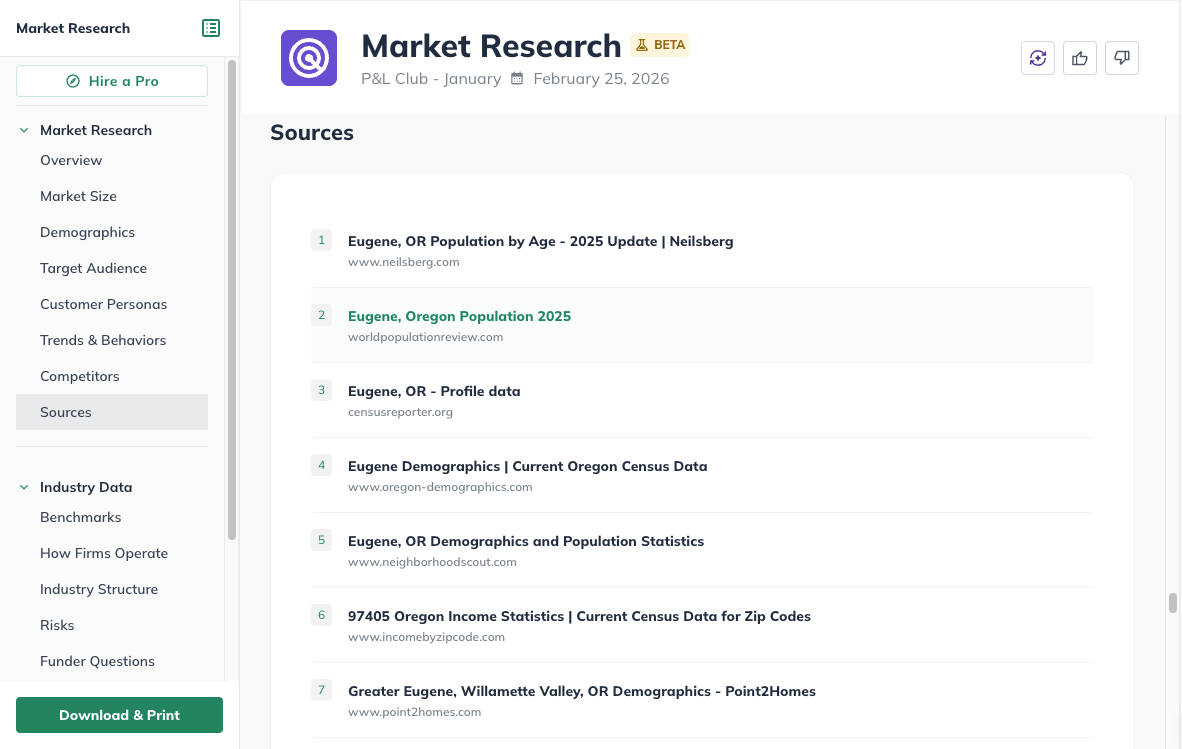The image size is (1182, 749).
Task: Click the BETA flask badge
Action: (659, 45)
